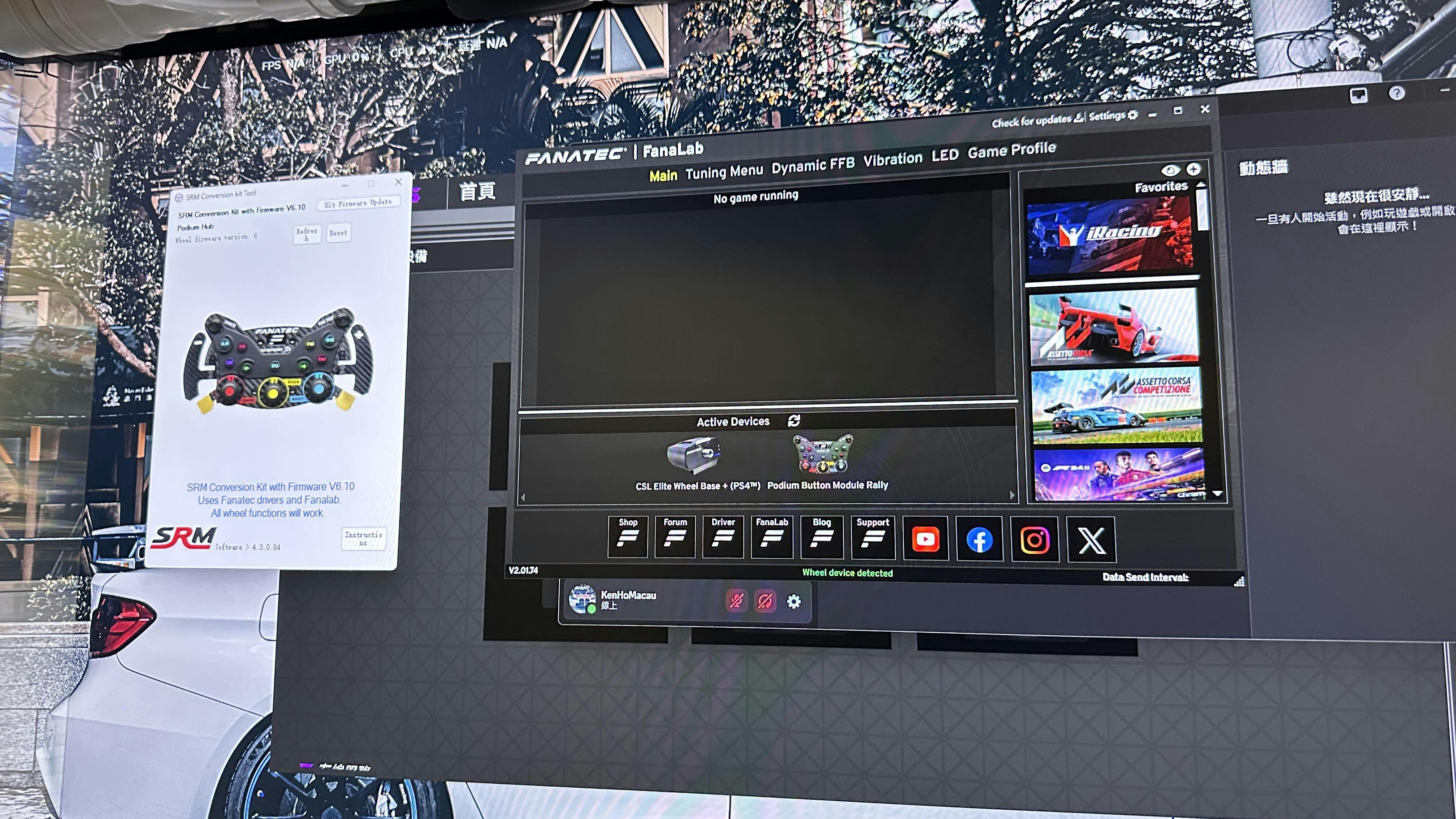Open the Fanatec YouTube channel icon
1456x819 pixels.
[925, 539]
